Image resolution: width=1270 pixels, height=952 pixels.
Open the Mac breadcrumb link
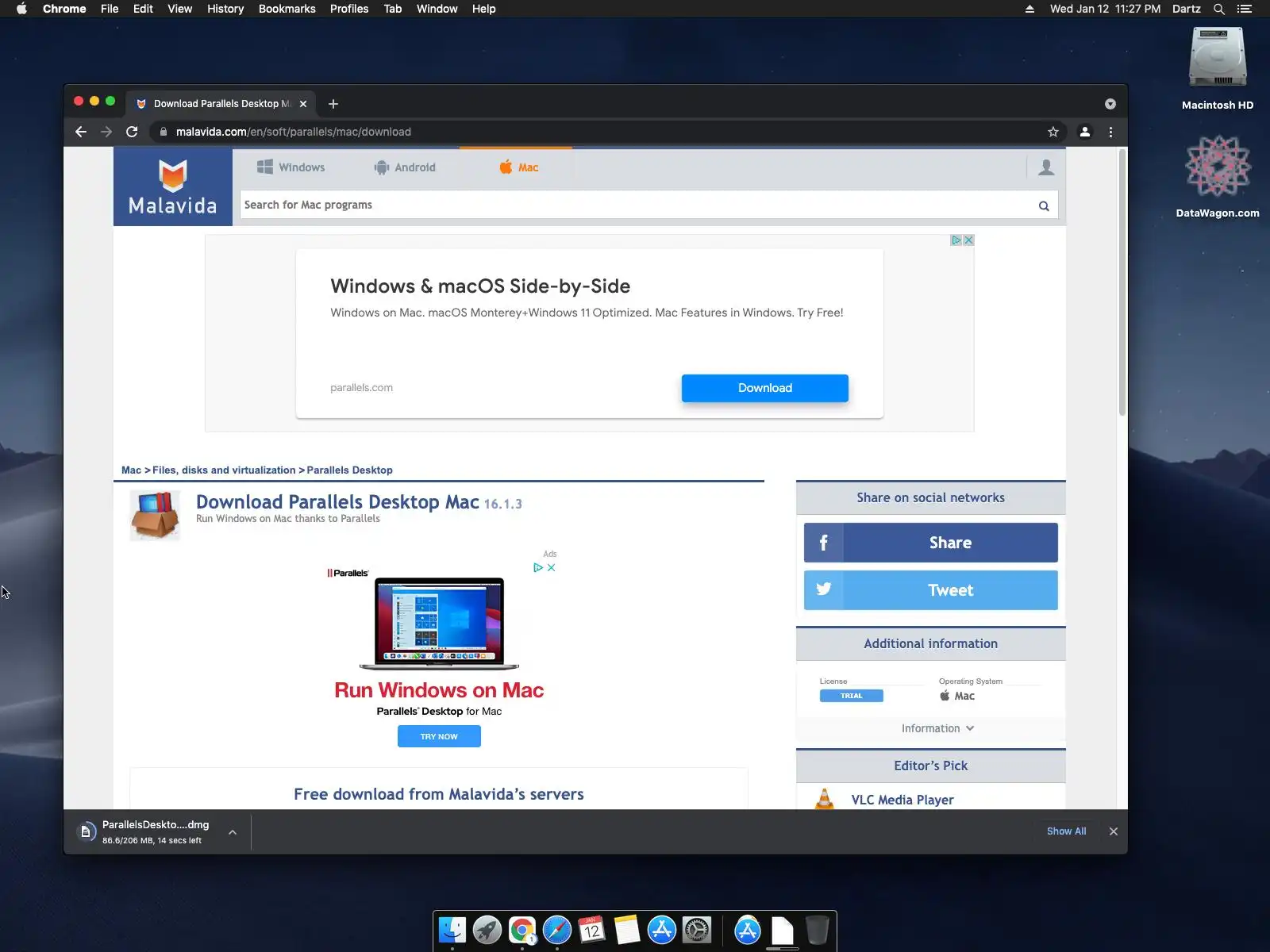131,470
